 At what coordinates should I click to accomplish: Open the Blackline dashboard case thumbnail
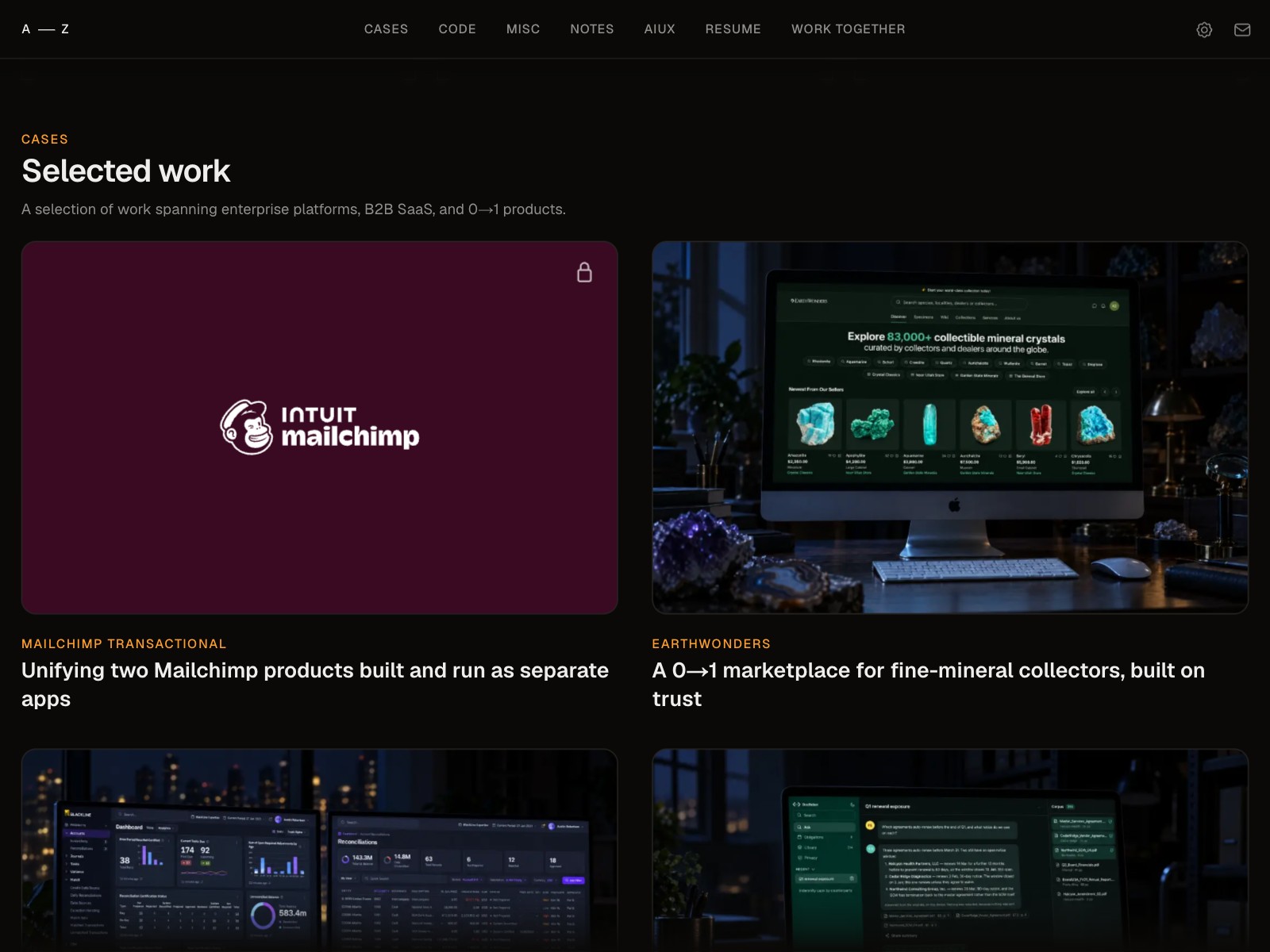(x=320, y=850)
